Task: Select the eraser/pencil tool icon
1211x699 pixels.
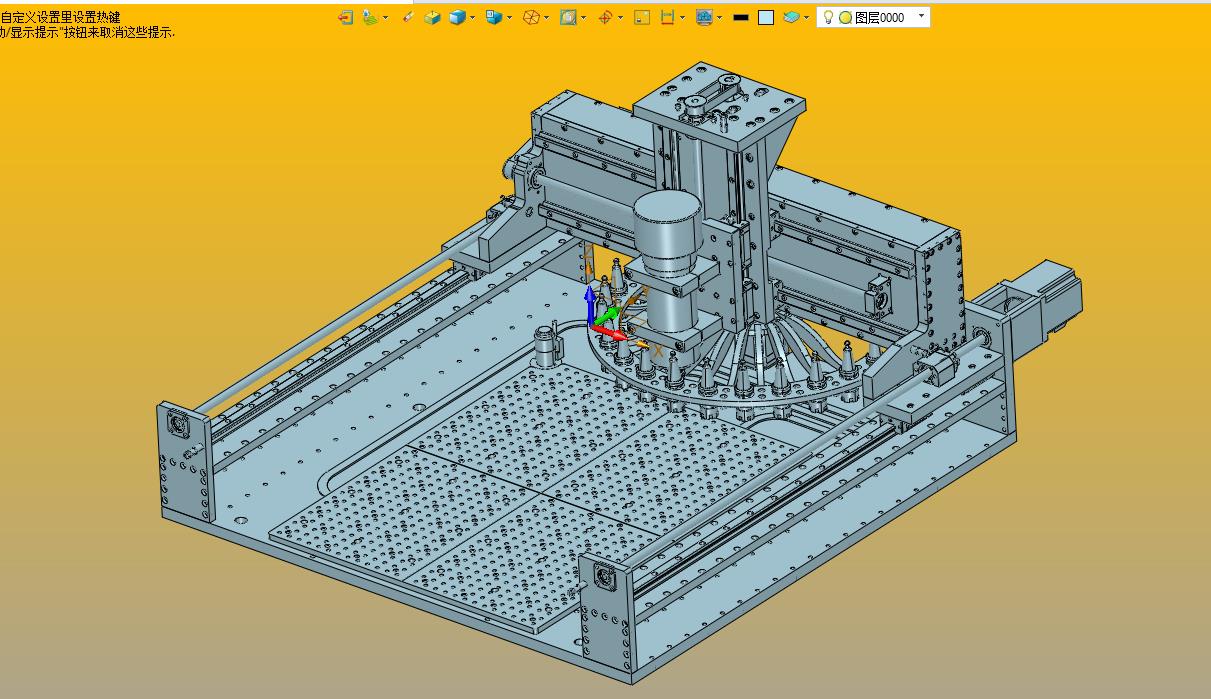Action: pyautogui.click(x=407, y=17)
